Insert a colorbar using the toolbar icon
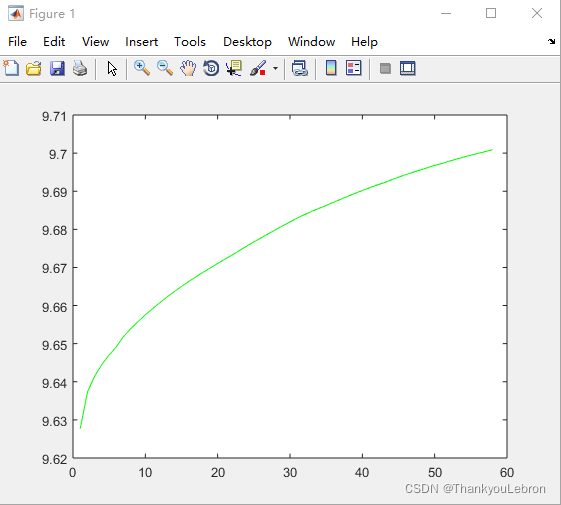Screen dimensions: 561x505 331,68
